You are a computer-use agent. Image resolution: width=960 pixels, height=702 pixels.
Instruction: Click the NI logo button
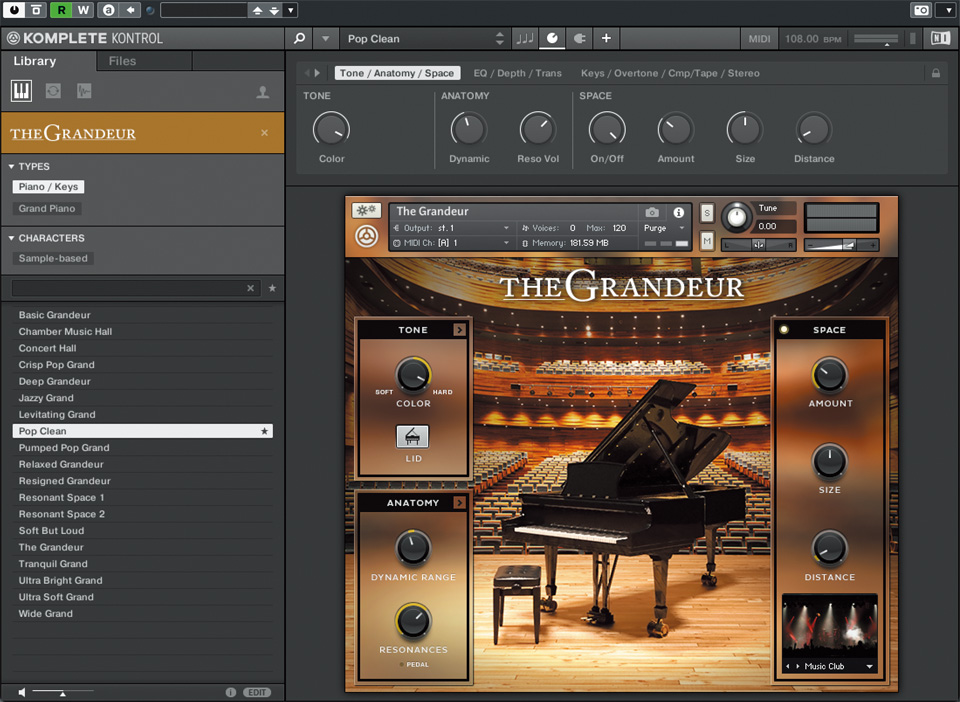pyautogui.click(x=940, y=39)
